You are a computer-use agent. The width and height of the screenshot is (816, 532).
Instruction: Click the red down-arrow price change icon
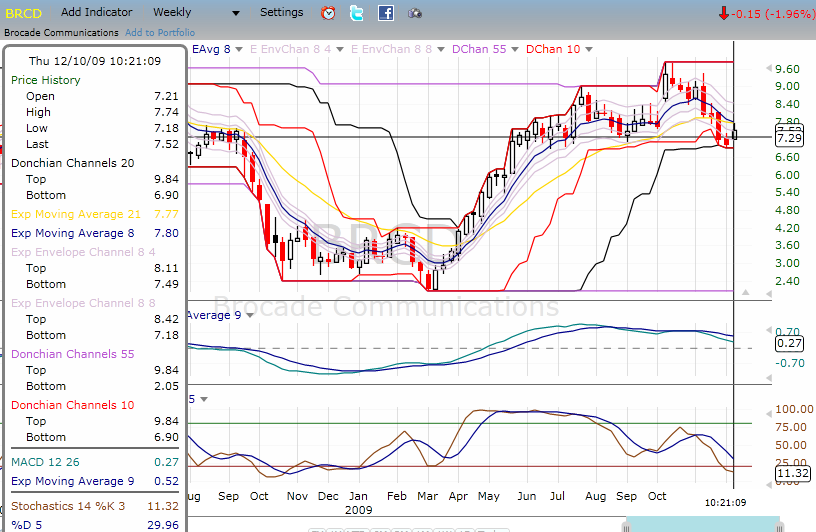point(723,14)
